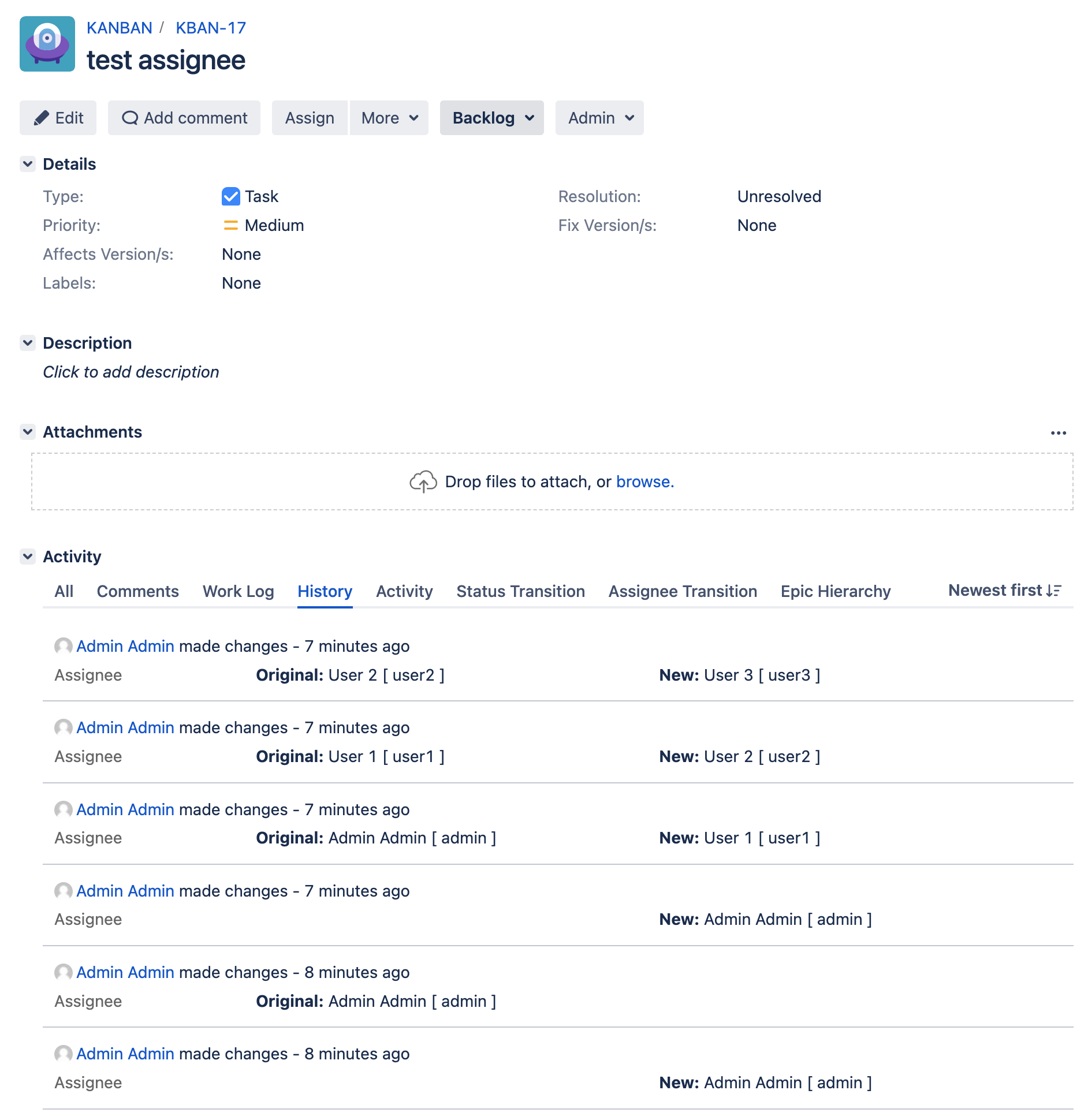Switch to the Comments tab
Viewport: 1088px width, 1120px height.
click(x=137, y=591)
